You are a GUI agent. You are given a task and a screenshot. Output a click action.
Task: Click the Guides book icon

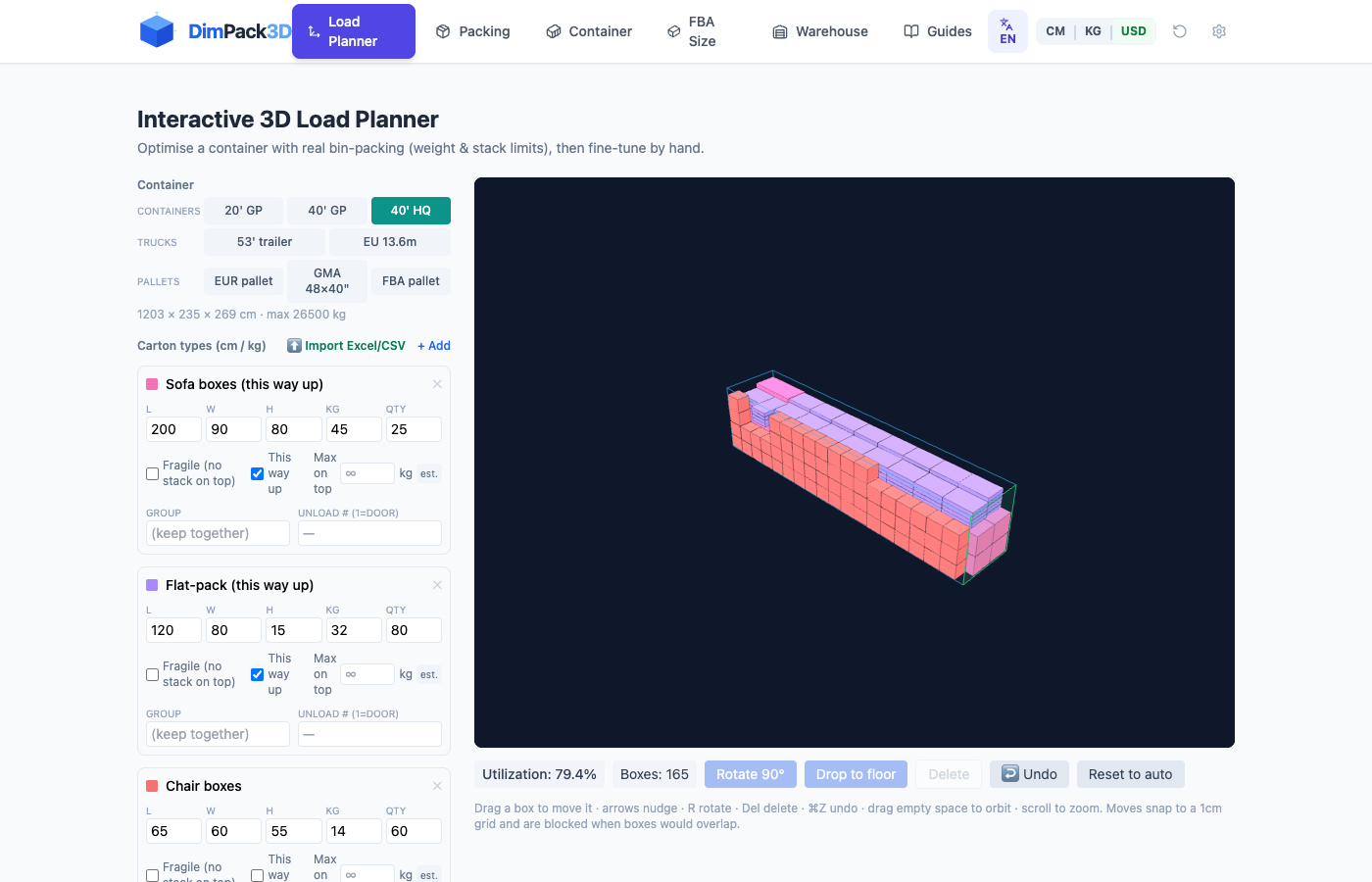click(911, 31)
